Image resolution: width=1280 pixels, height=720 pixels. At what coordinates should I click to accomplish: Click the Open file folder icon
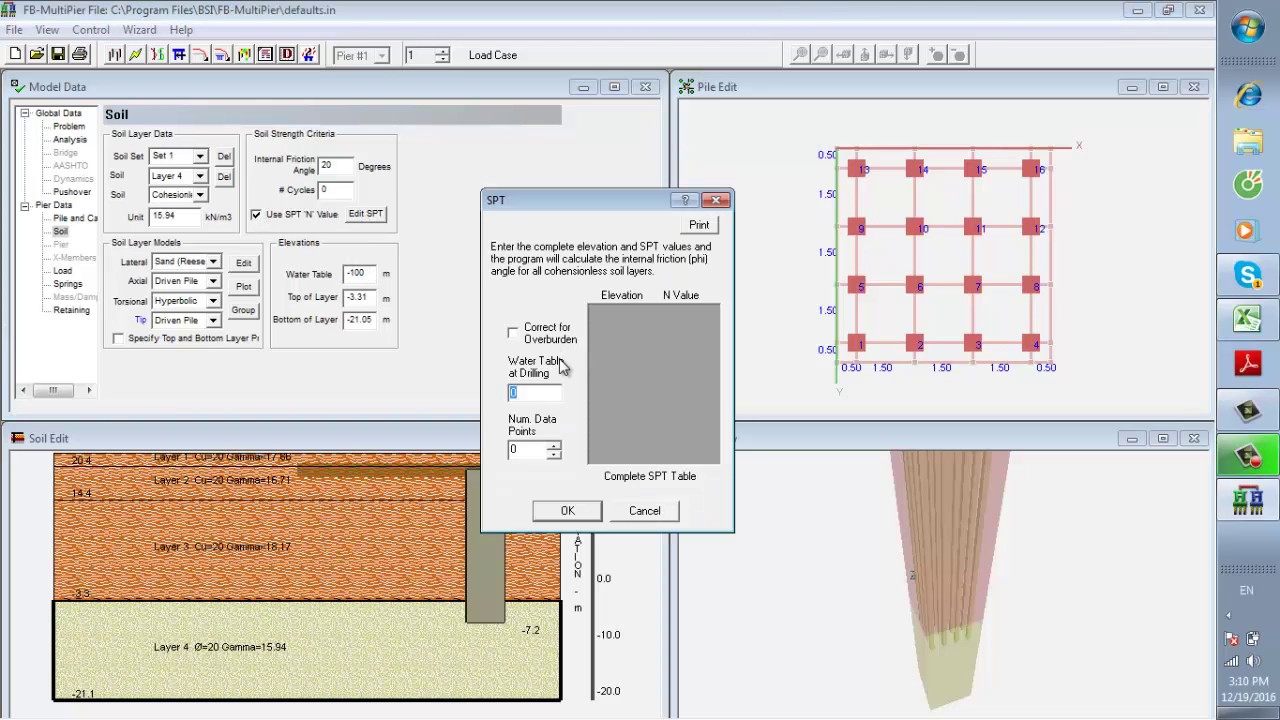tap(37, 54)
